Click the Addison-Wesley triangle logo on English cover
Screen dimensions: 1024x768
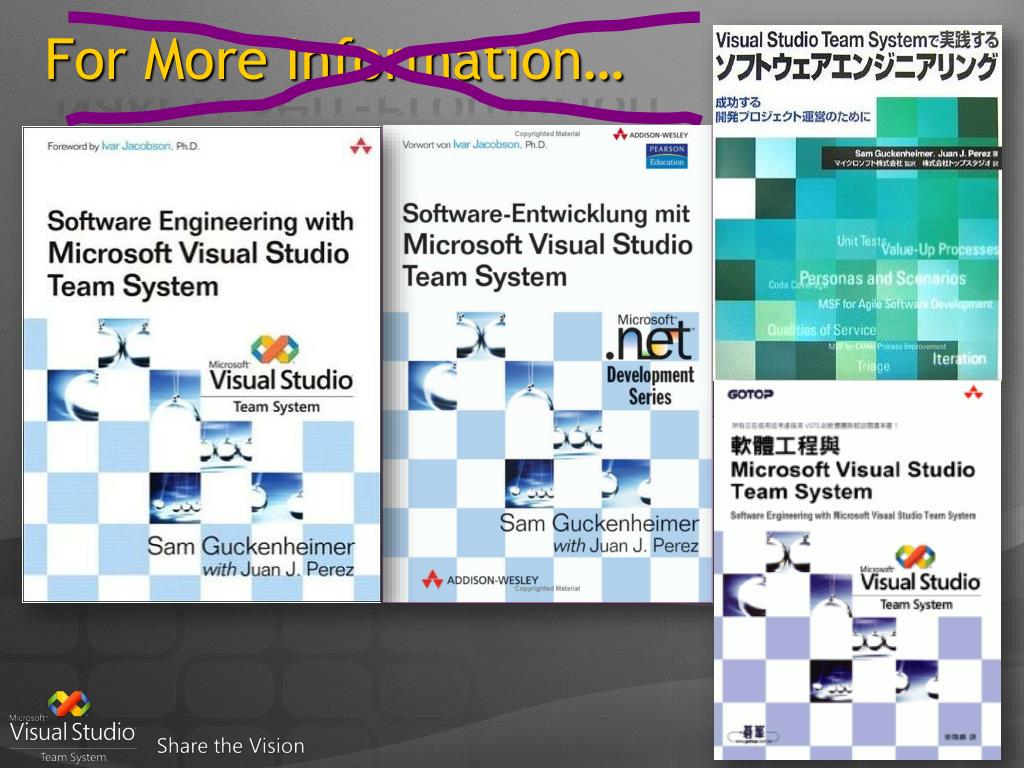coord(360,146)
